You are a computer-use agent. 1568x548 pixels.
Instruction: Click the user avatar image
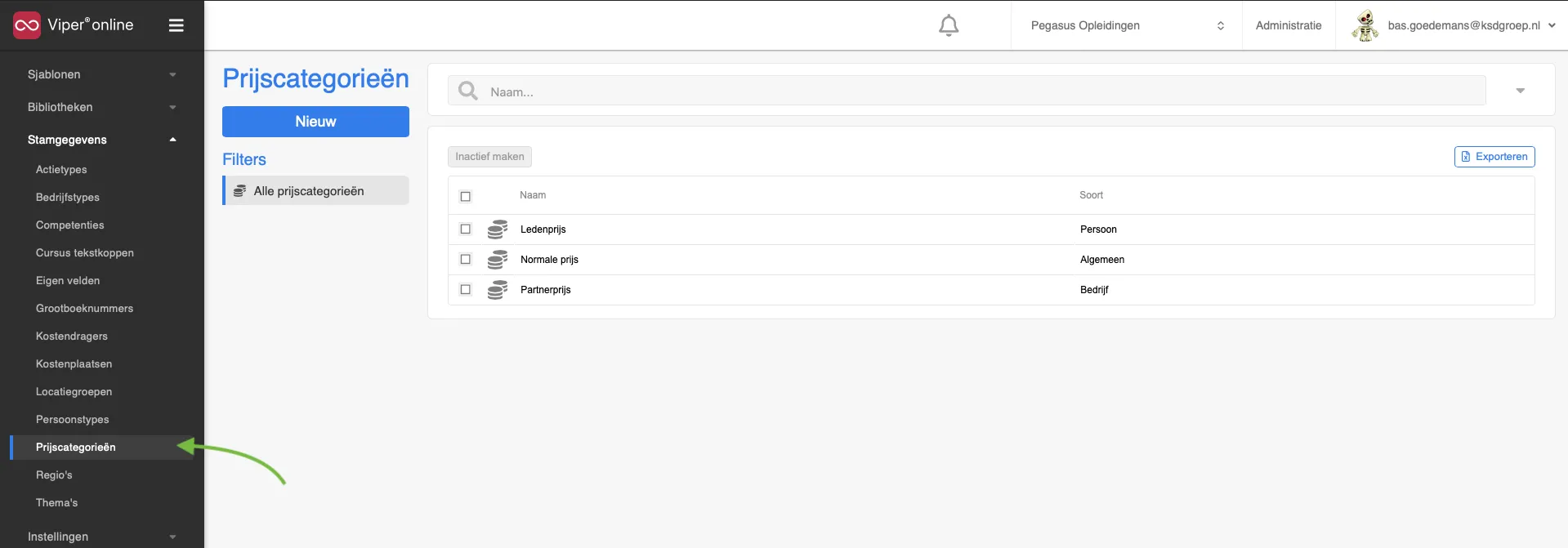click(1365, 25)
